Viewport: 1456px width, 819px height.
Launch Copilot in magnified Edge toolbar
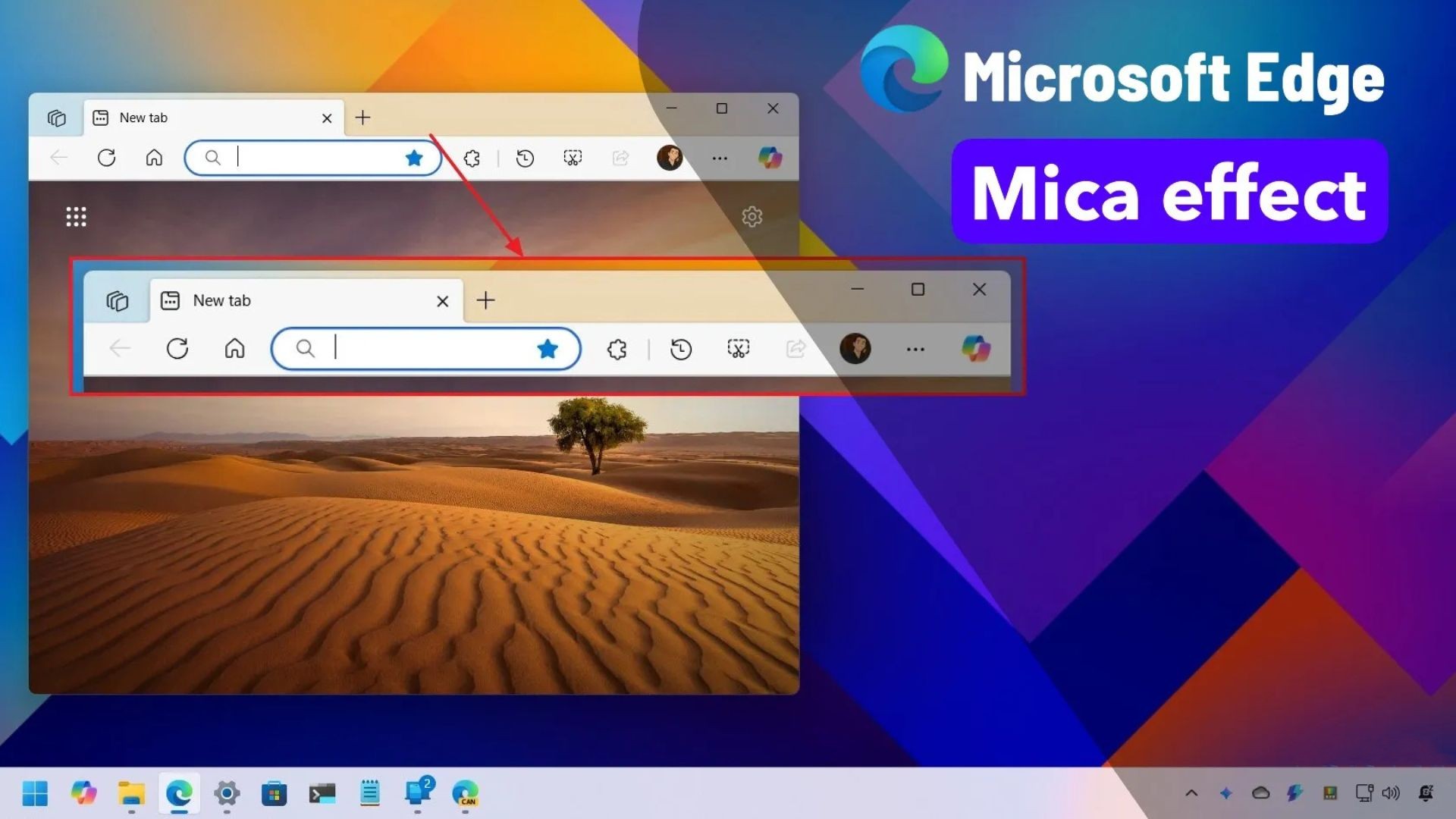976,349
